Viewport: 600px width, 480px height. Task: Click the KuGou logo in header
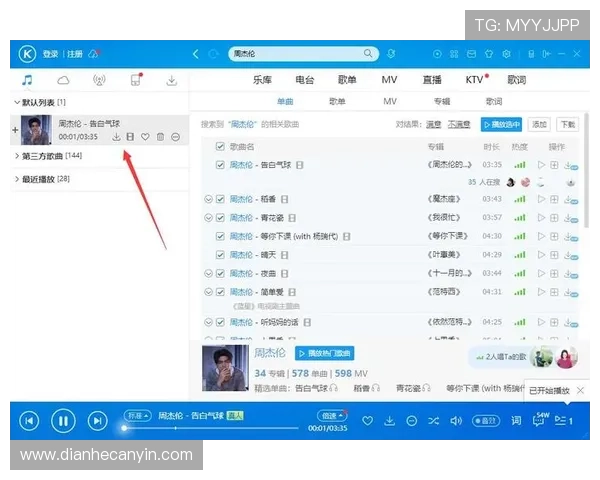(27, 54)
